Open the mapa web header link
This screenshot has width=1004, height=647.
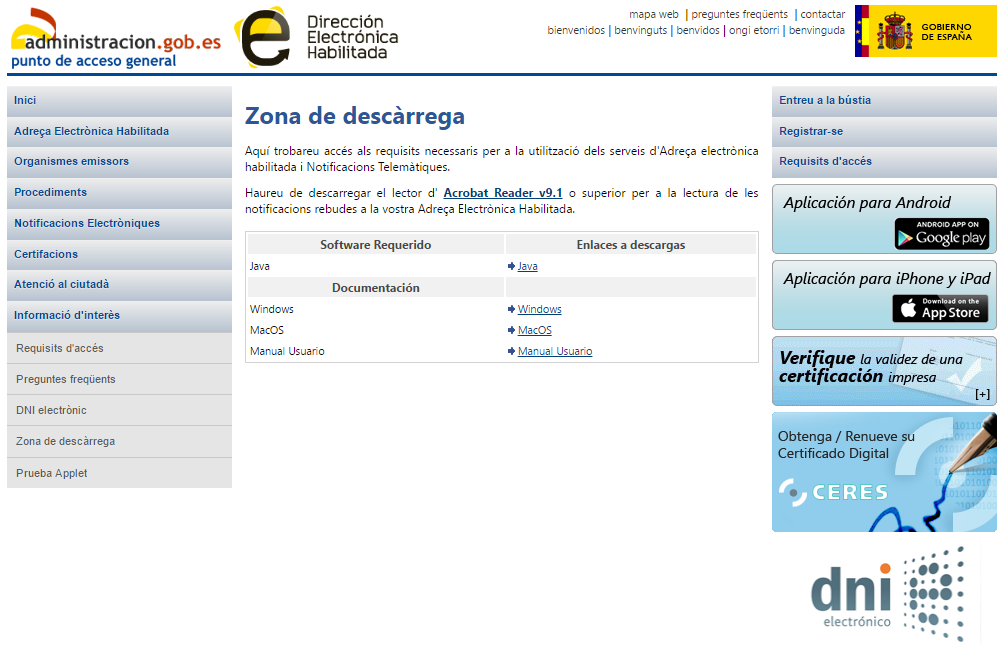(654, 14)
